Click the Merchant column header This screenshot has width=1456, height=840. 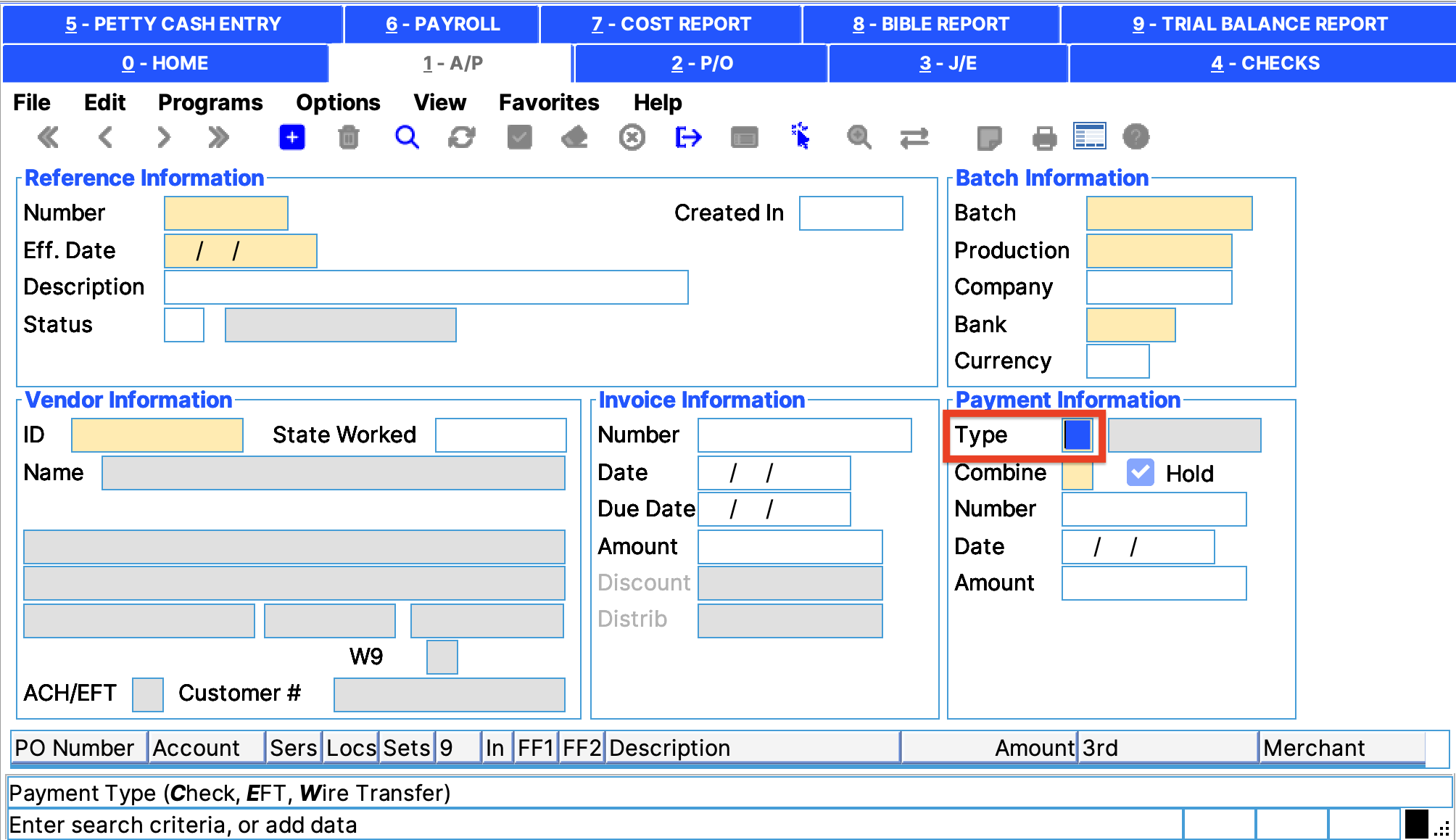tap(1342, 748)
